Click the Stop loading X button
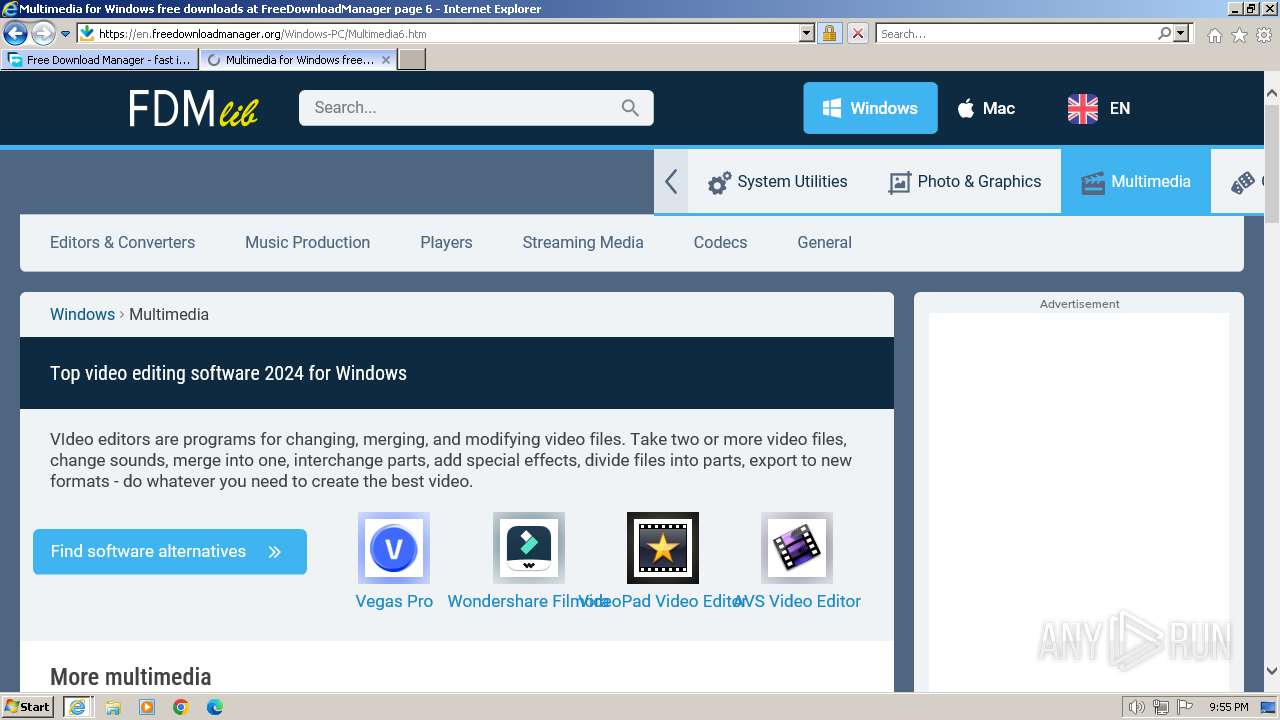This screenshot has width=1280, height=720. (858, 33)
